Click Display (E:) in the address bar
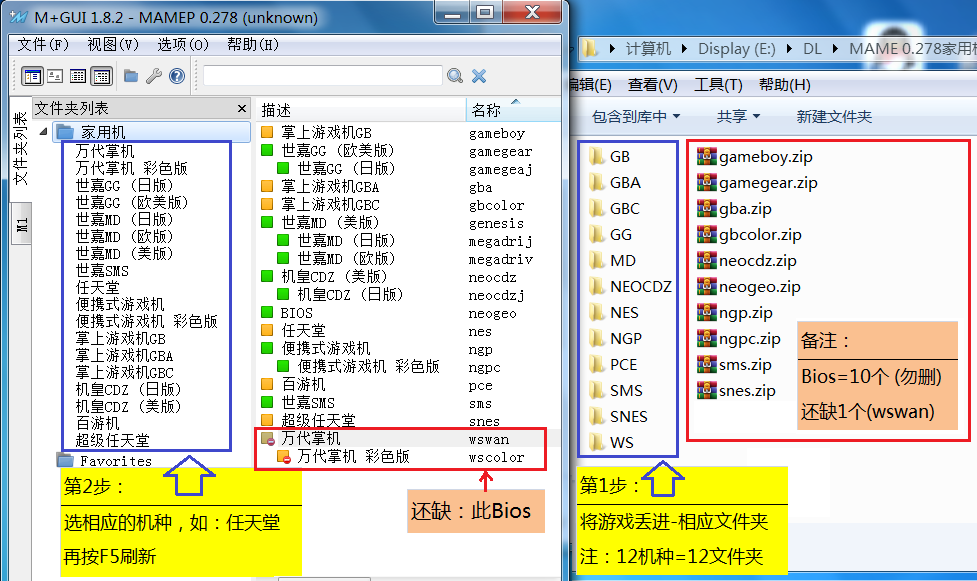Image resolution: width=977 pixels, height=581 pixels. [736, 49]
